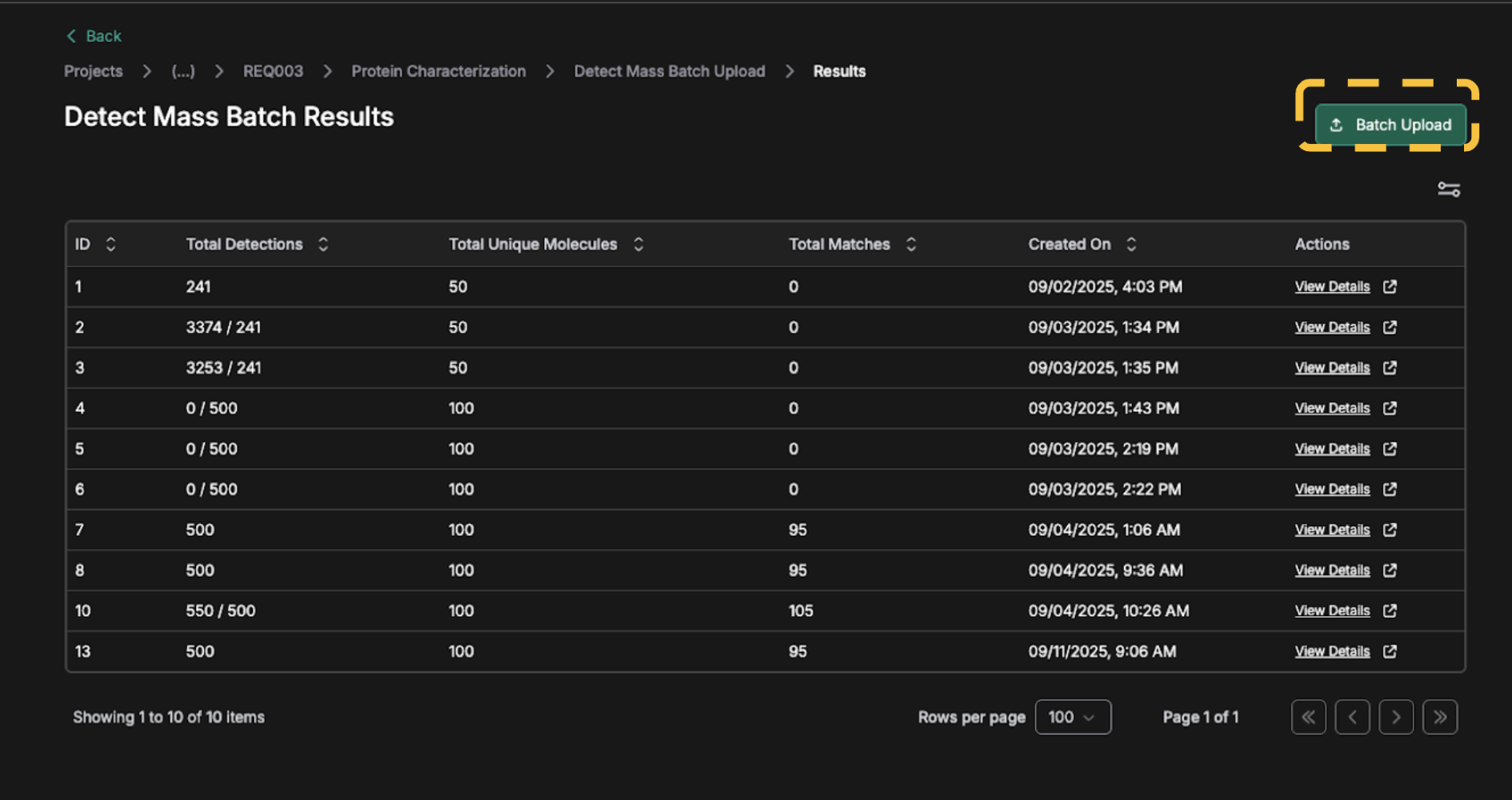Sort by Total Unique Molecules column

638,244
